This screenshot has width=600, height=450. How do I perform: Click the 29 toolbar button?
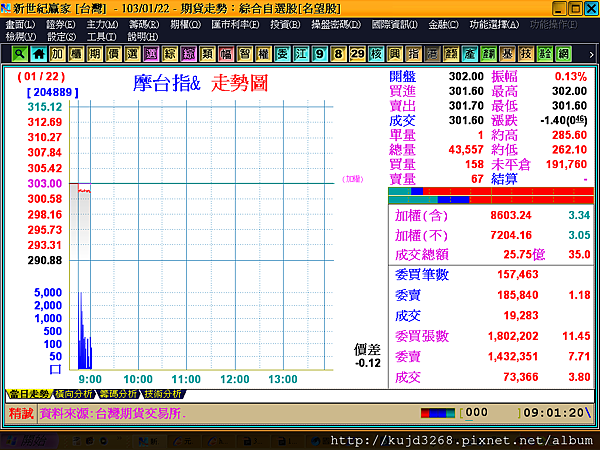coord(357,54)
